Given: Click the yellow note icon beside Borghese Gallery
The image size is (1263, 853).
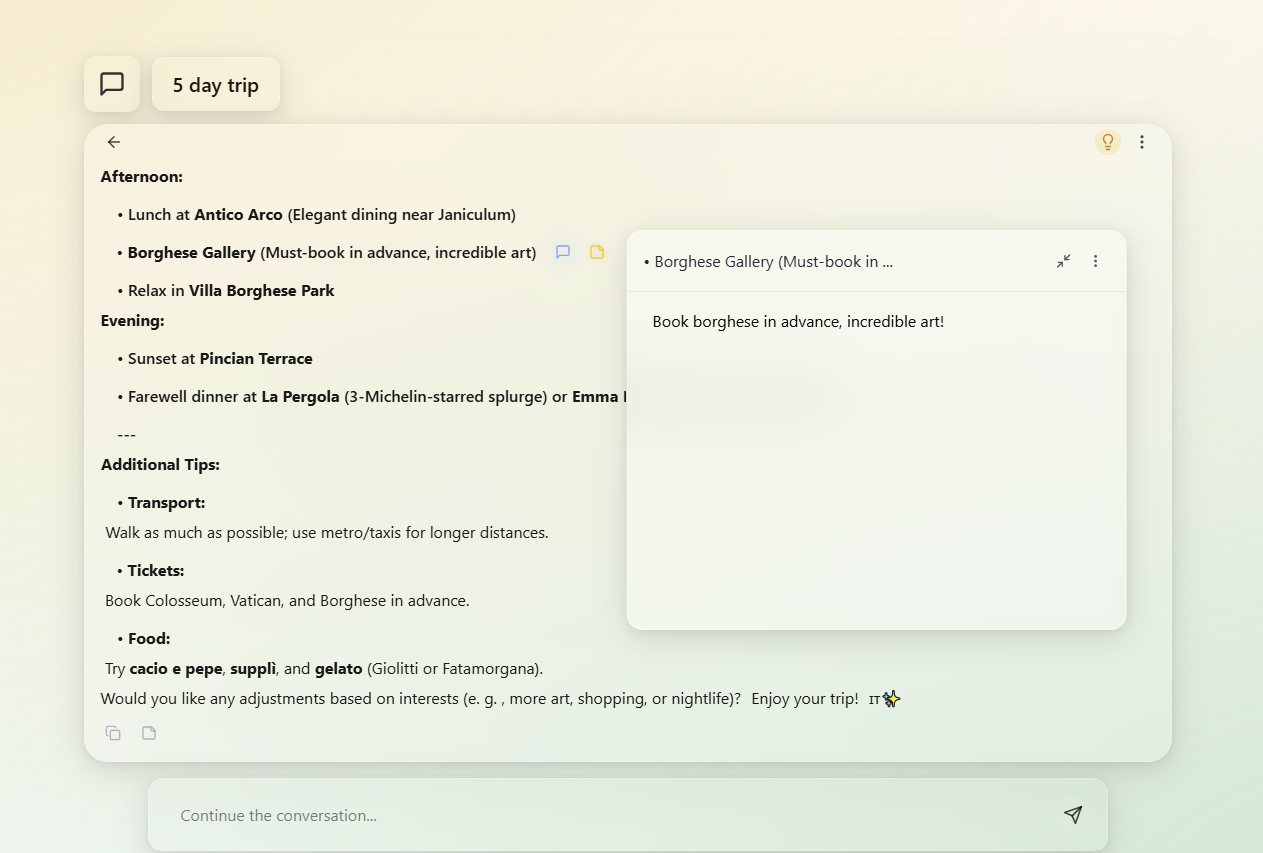Looking at the screenshot, I should 597,252.
